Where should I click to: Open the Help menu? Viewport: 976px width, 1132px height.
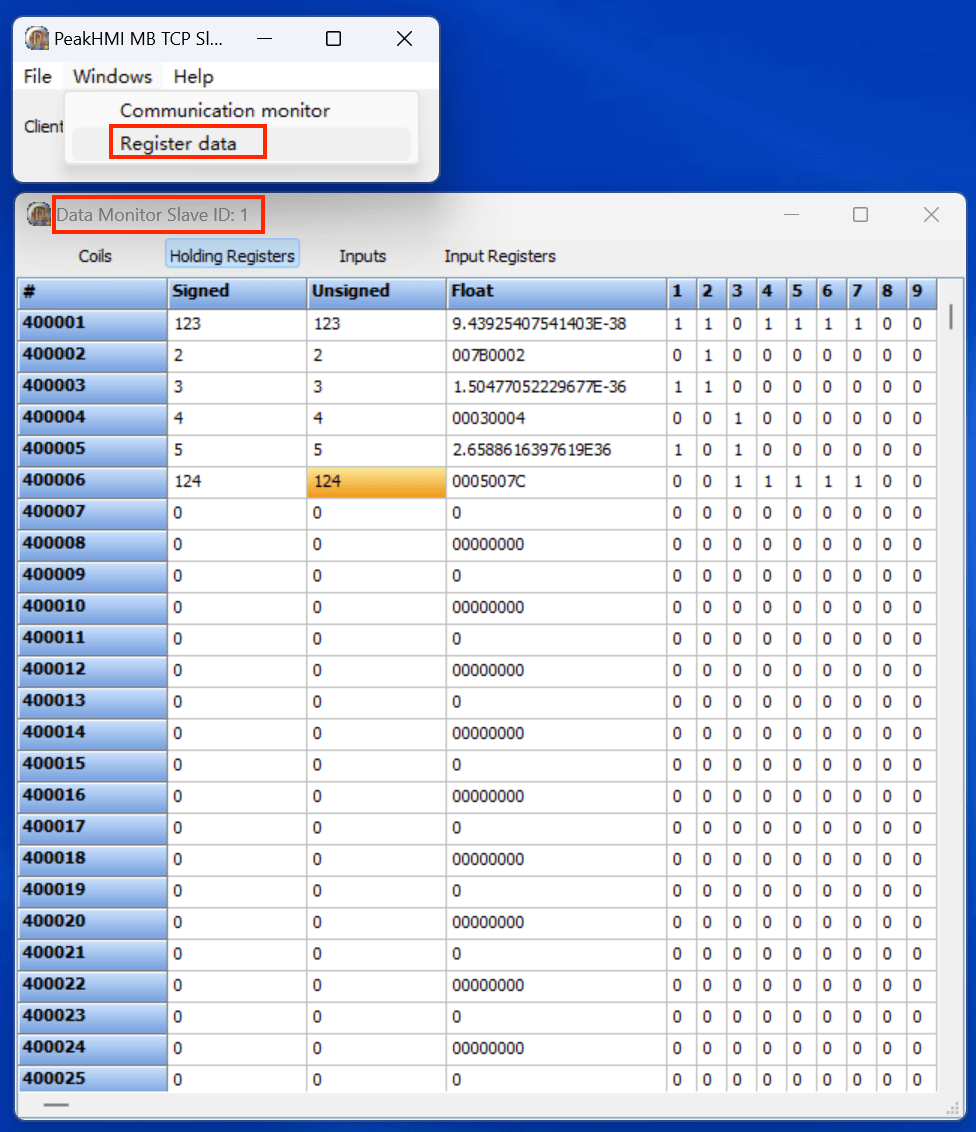[x=192, y=77]
